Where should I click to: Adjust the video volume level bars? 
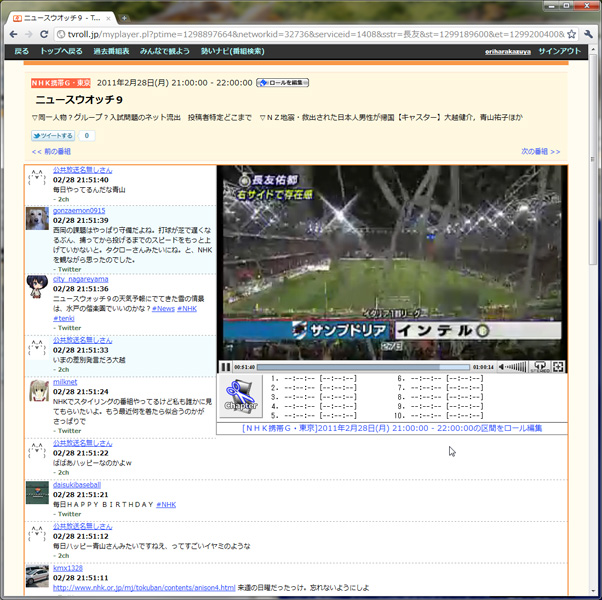517,367
